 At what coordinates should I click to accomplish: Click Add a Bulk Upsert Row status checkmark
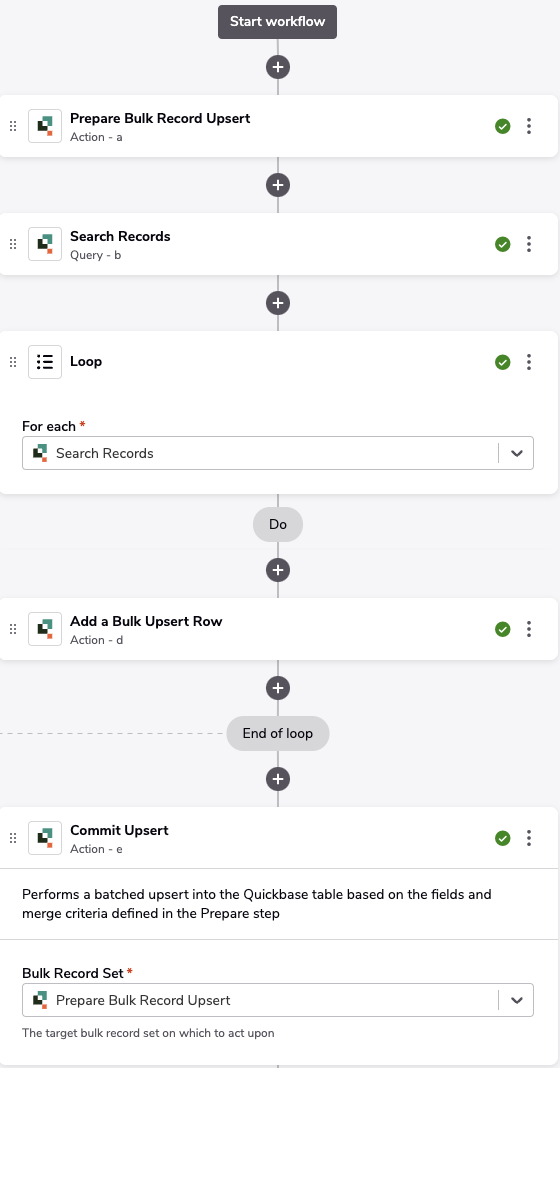click(502, 629)
